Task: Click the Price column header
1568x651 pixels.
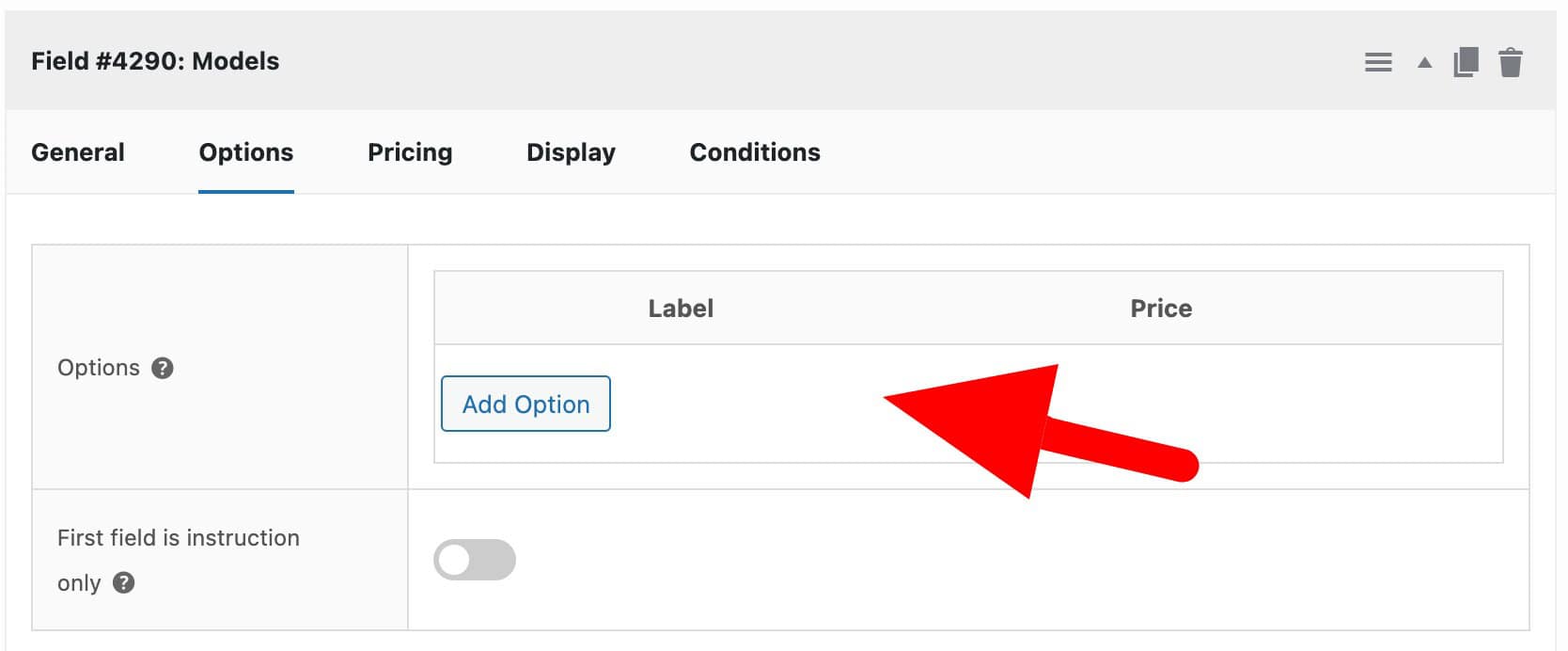Action: 1161,309
